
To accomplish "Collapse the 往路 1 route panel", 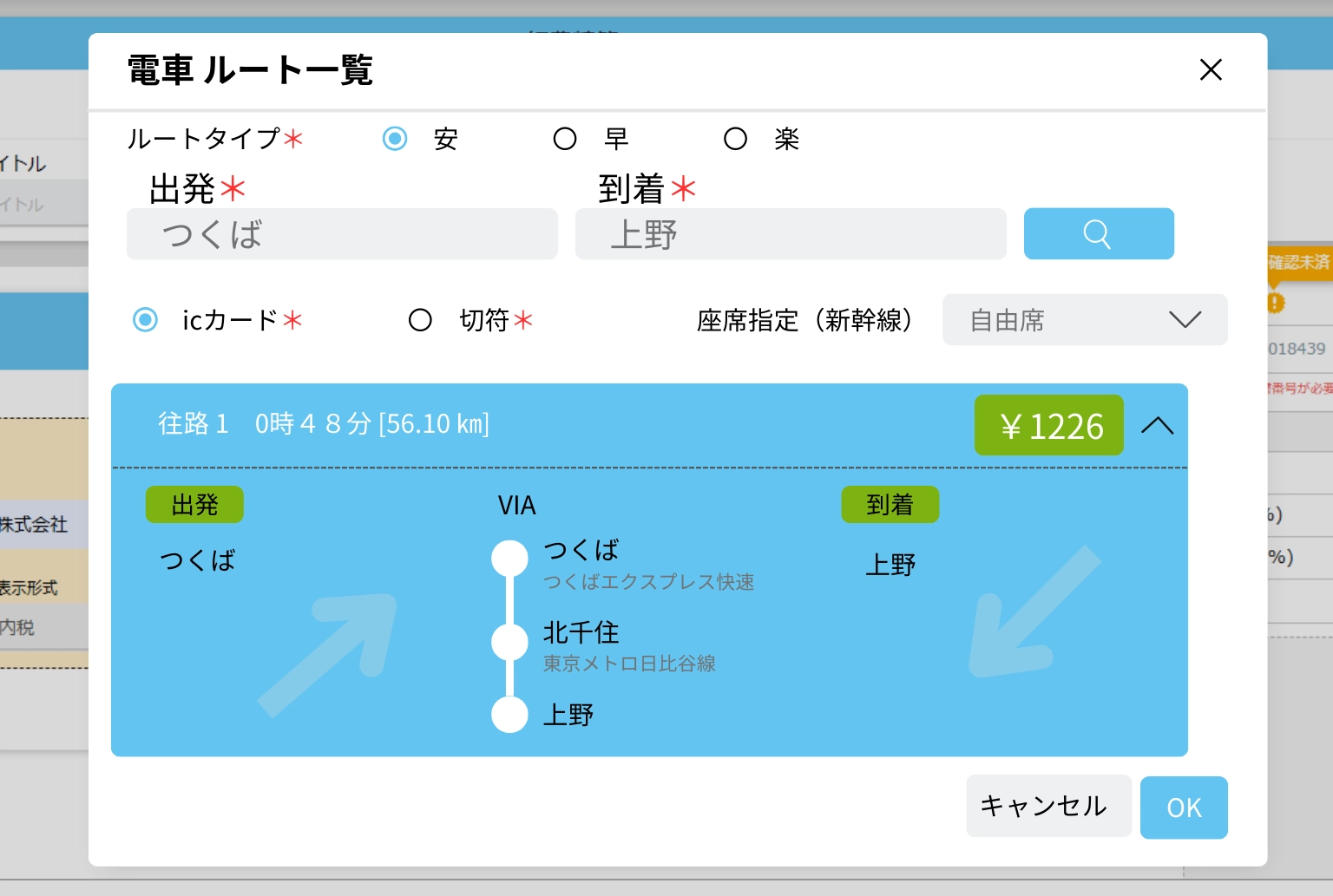I will coord(1157,426).
